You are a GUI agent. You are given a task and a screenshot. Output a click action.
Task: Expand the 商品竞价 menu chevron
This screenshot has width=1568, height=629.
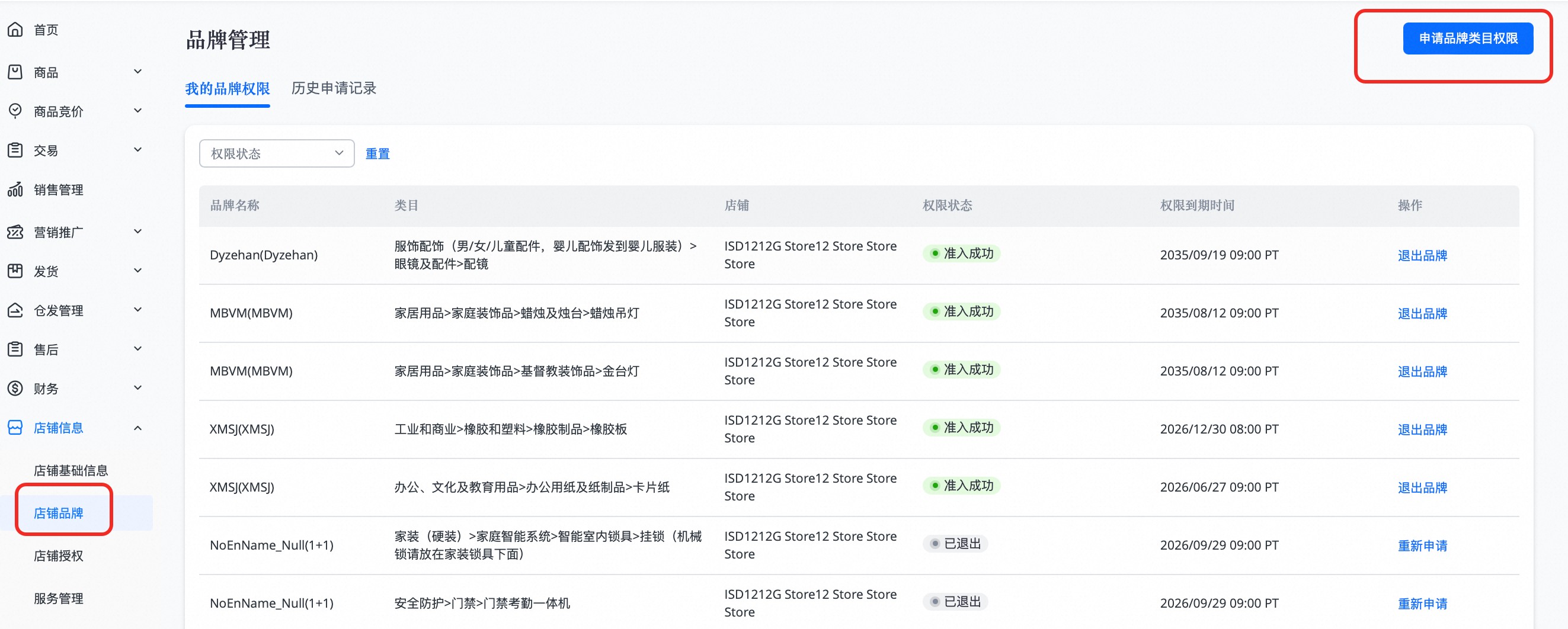point(138,111)
